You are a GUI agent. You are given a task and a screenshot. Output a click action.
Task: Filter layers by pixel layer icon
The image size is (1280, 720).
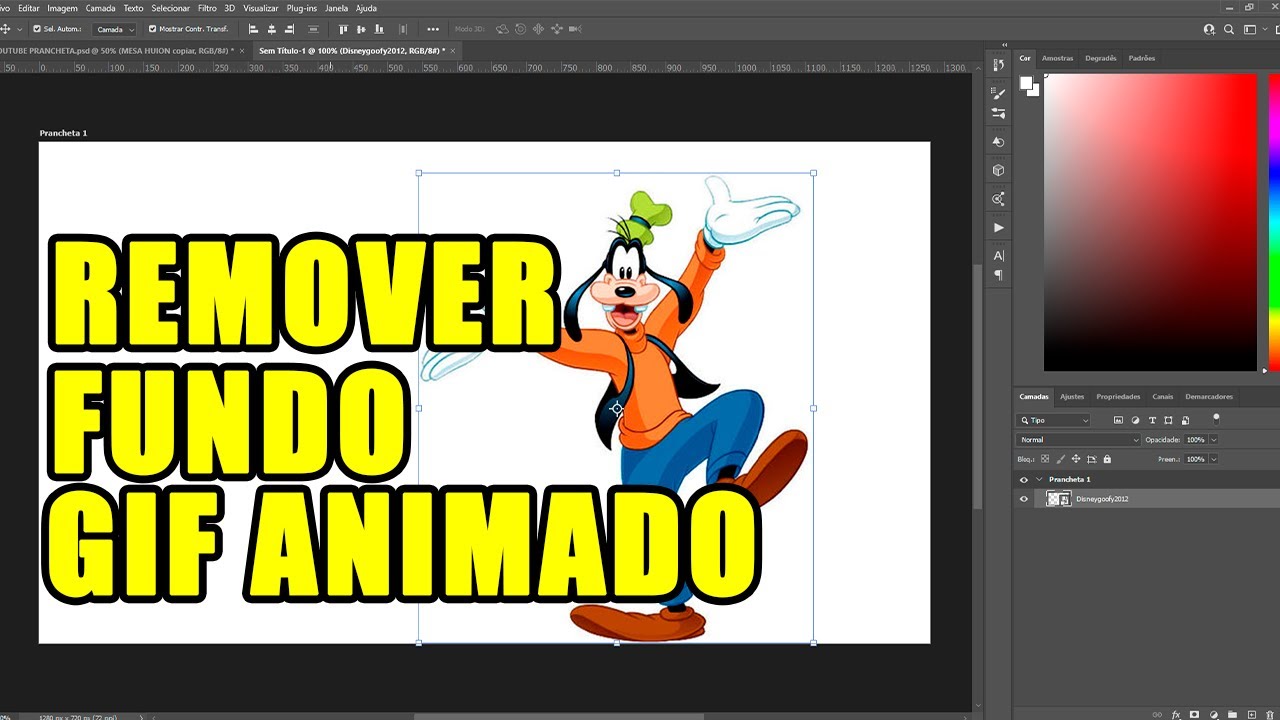pos(1119,421)
